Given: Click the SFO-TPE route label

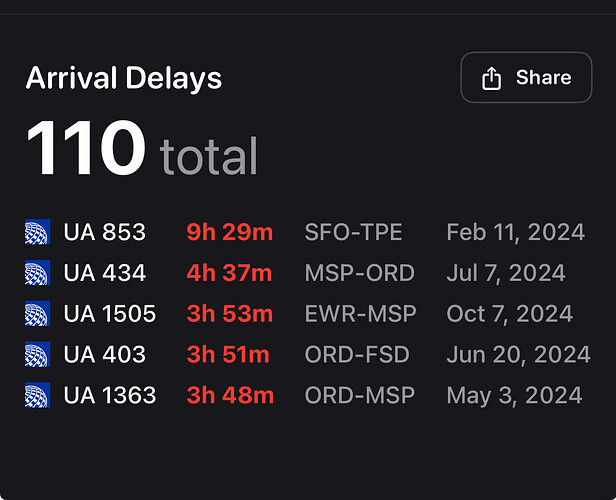Looking at the screenshot, I should [x=353, y=232].
